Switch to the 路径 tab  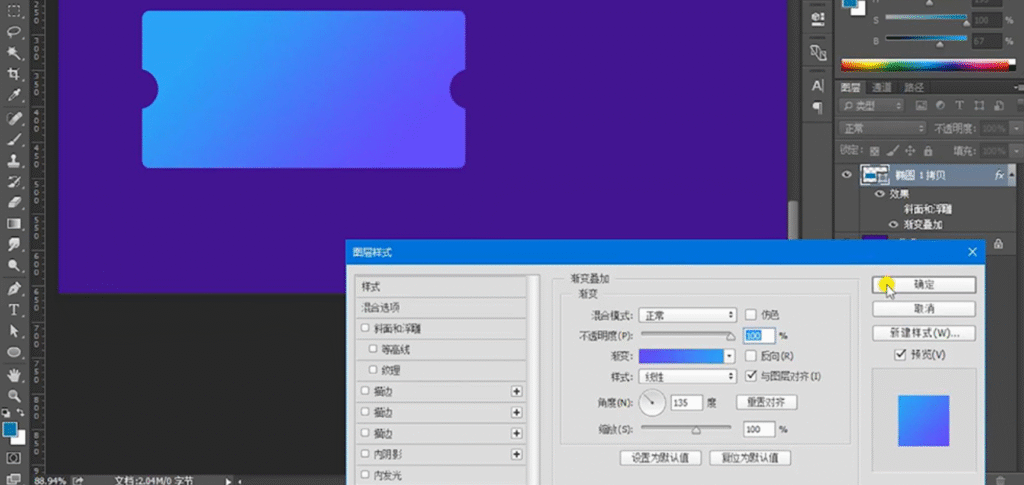914,87
